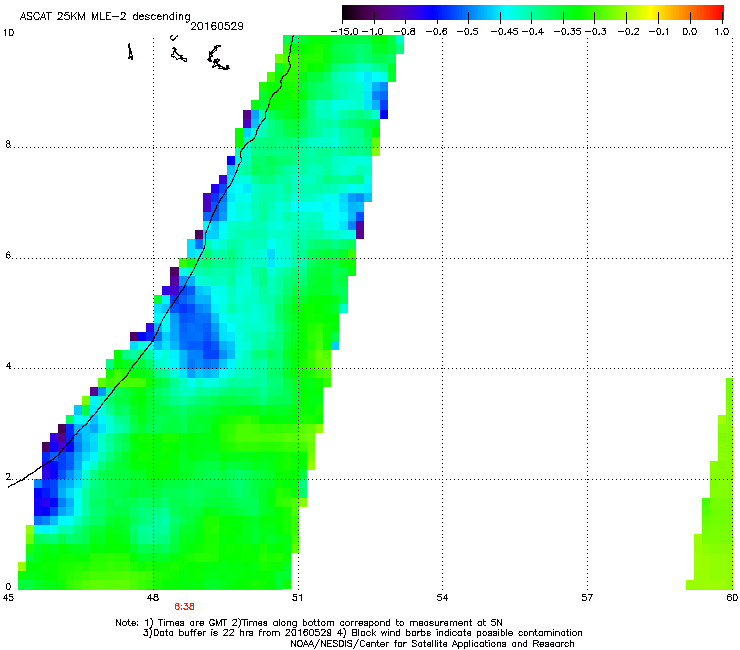The width and height of the screenshot is (740, 650).
Task: Click the "-0.35" color bar label
Action: point(568,32)
